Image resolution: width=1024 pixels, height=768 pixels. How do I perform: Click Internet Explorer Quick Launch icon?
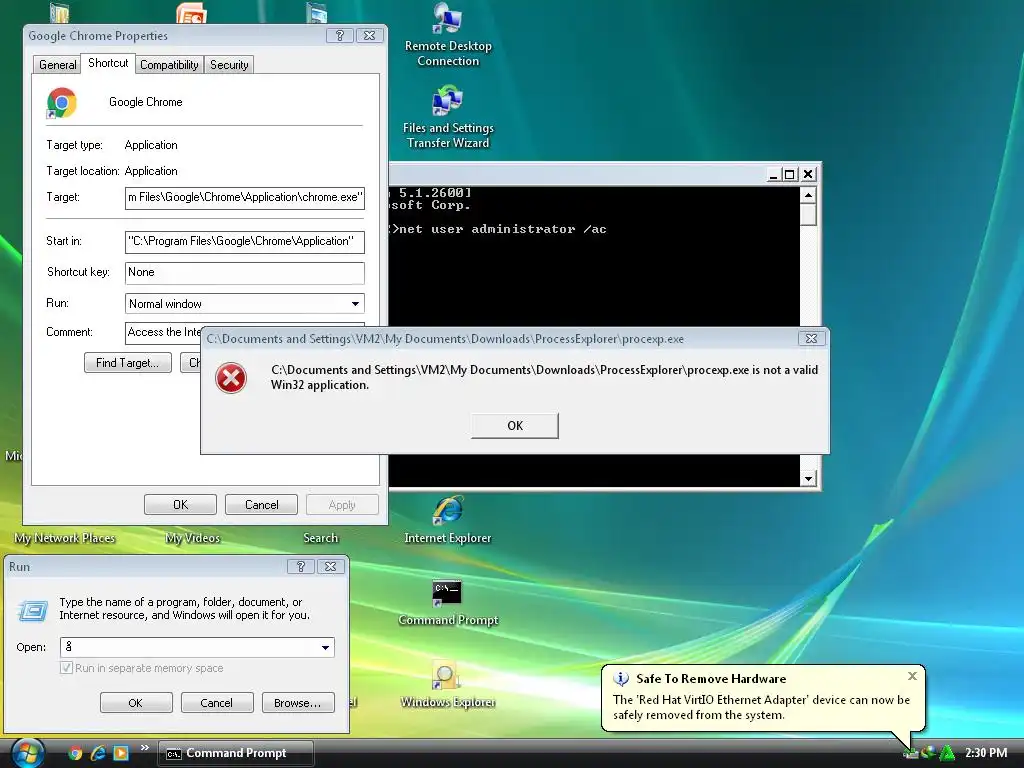(98, 753)
